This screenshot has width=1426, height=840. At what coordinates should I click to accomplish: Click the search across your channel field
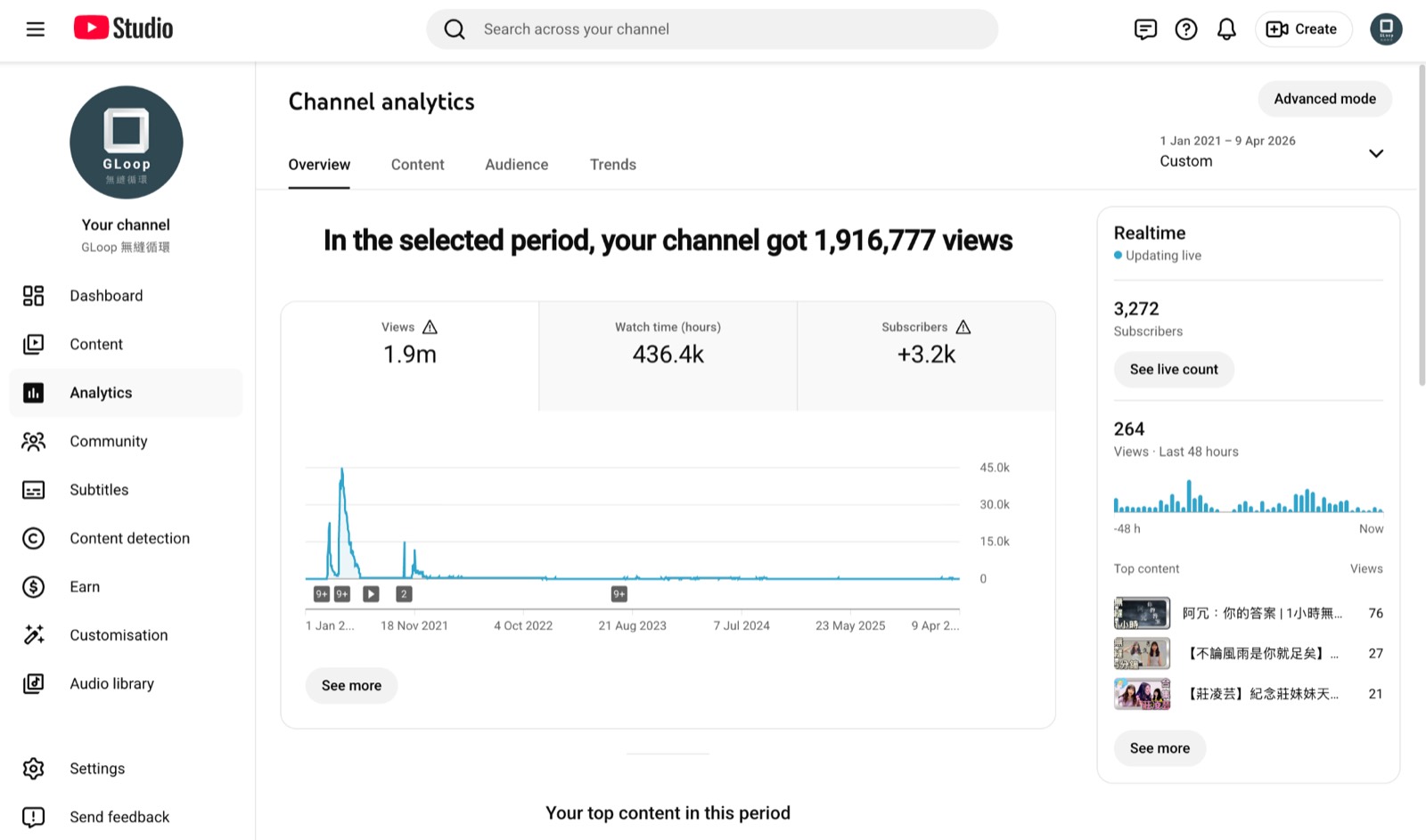(x=712, y=29)
